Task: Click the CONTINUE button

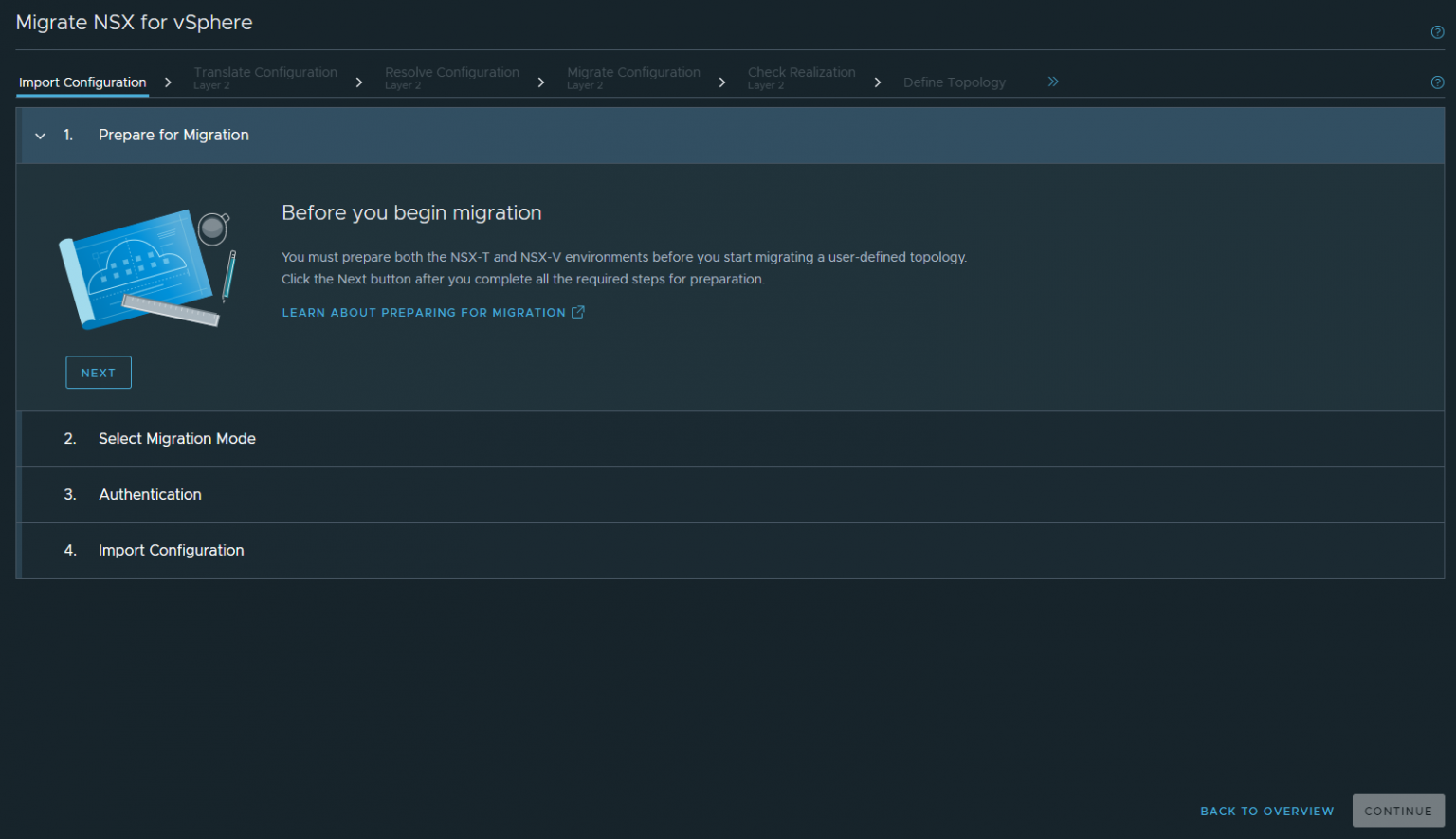Action: (x=1398, y=811)
